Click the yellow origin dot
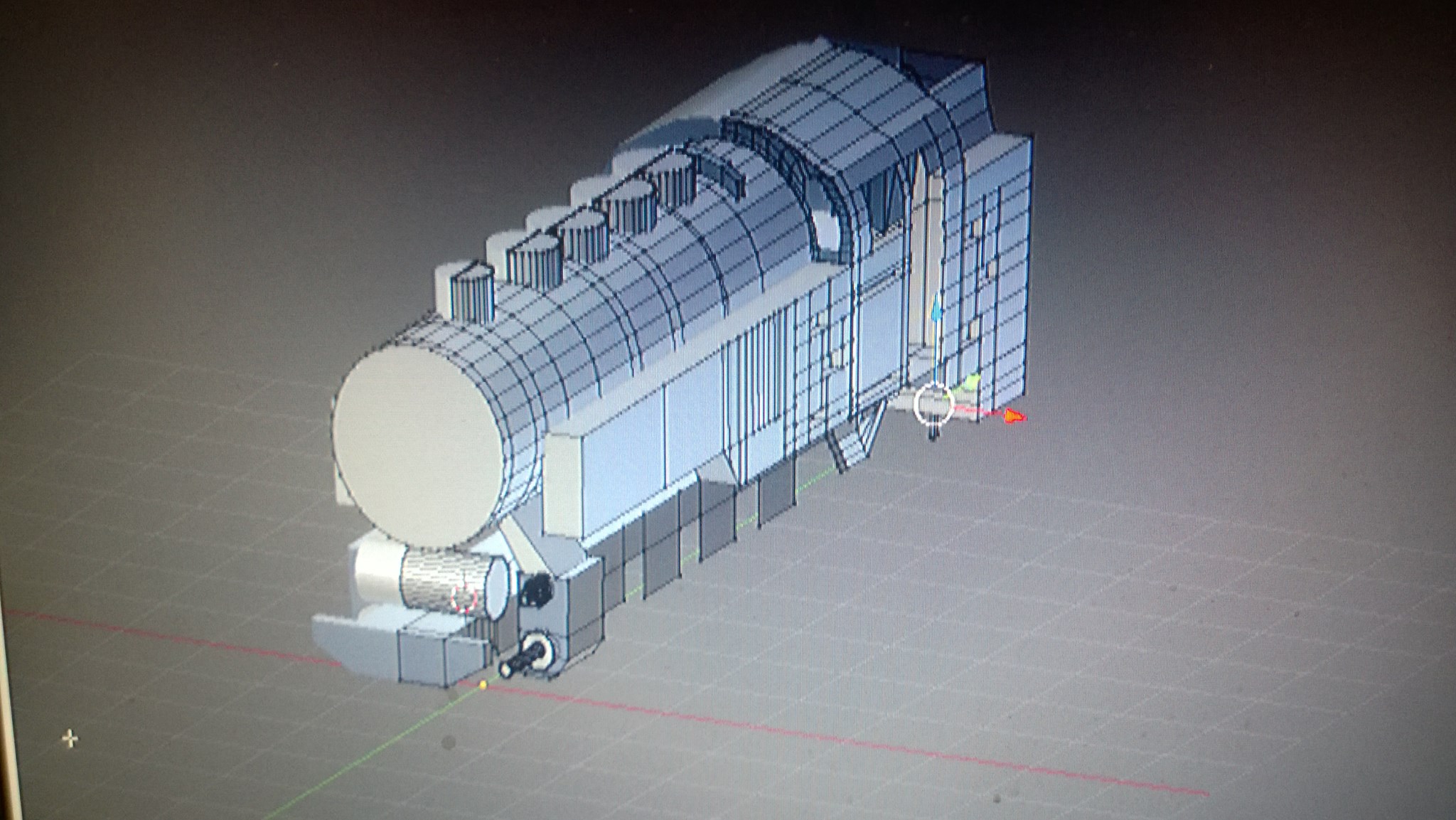The height and width of the screenshot is (820, 1456). coord(483,685)
